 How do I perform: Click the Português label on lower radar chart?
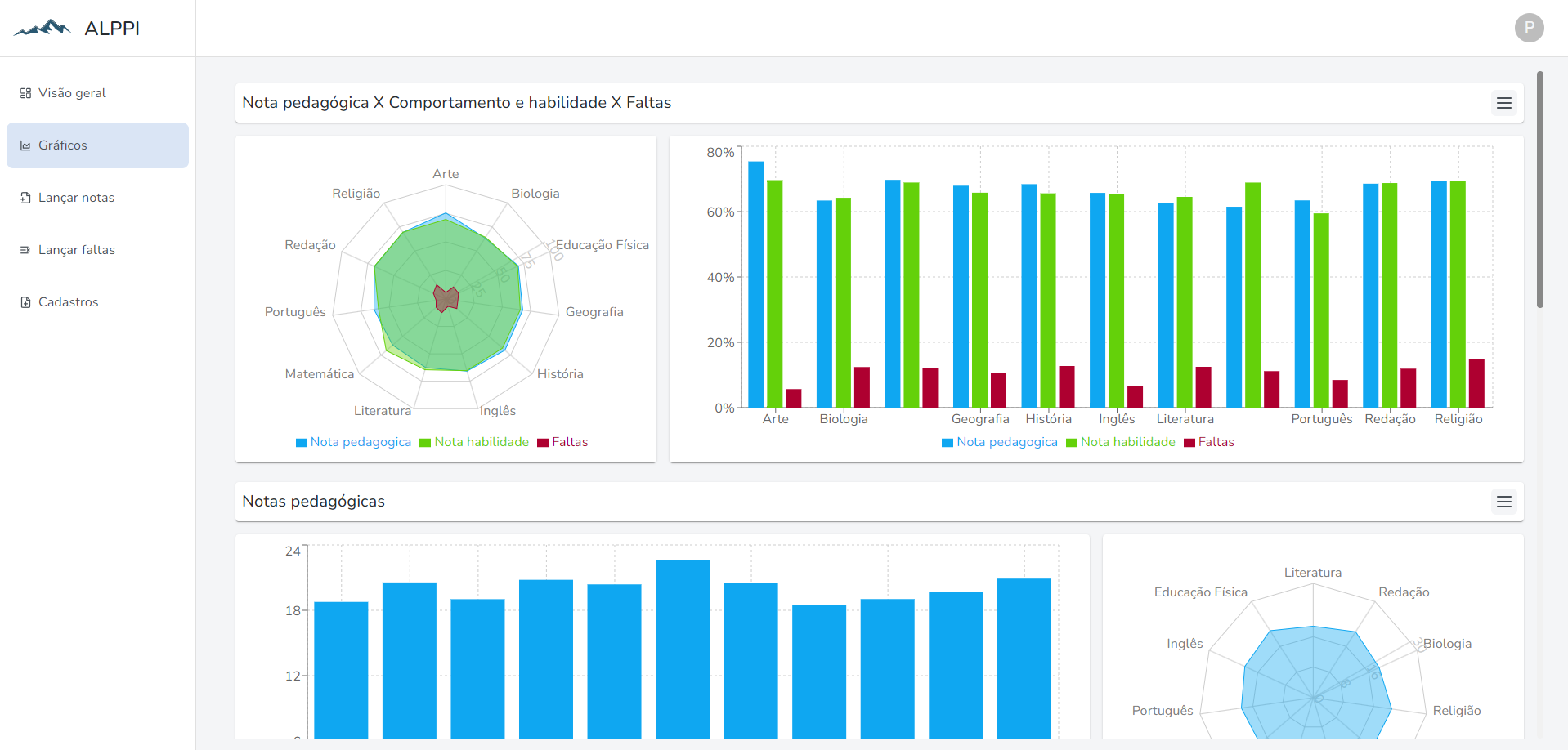click(1163, 711)
